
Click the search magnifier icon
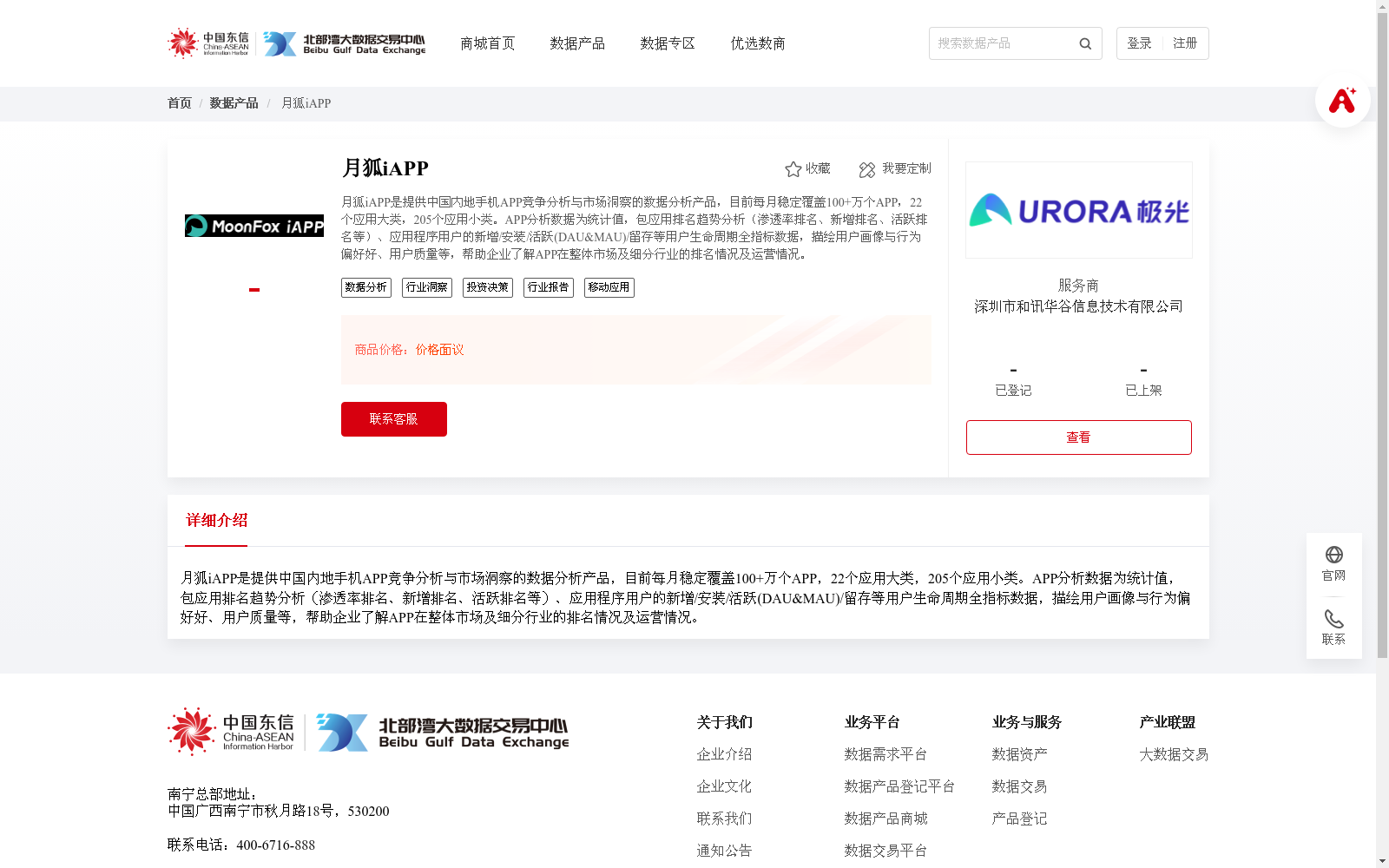click(1085, 43)
